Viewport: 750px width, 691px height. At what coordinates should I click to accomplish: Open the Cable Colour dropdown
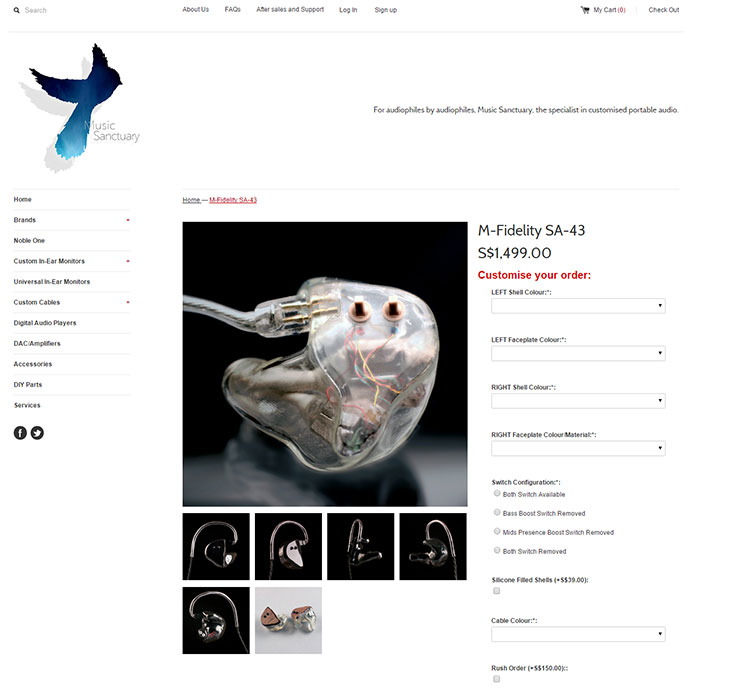point(578,634)
